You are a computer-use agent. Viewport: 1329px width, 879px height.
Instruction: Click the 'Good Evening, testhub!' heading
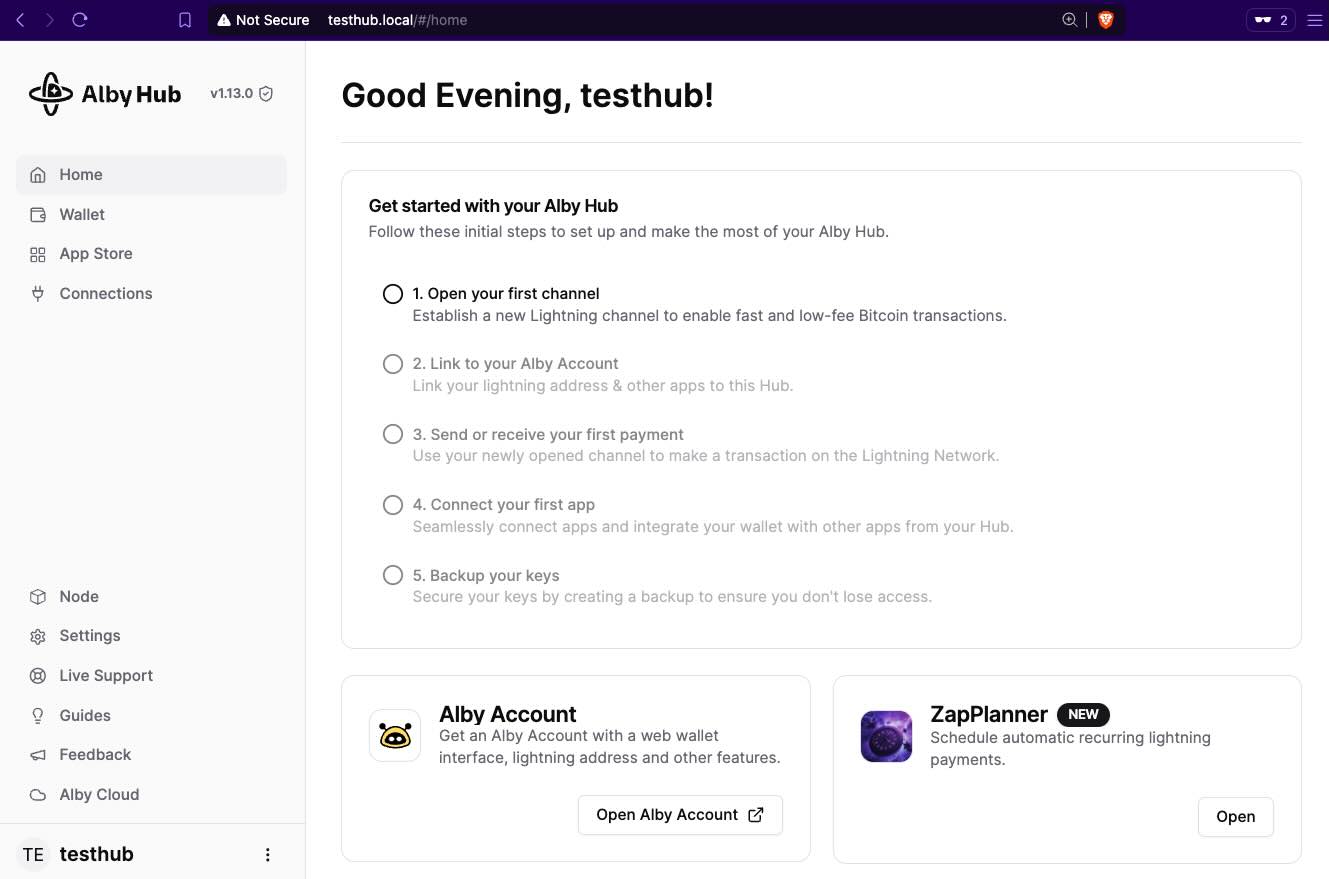click(528, 96)
